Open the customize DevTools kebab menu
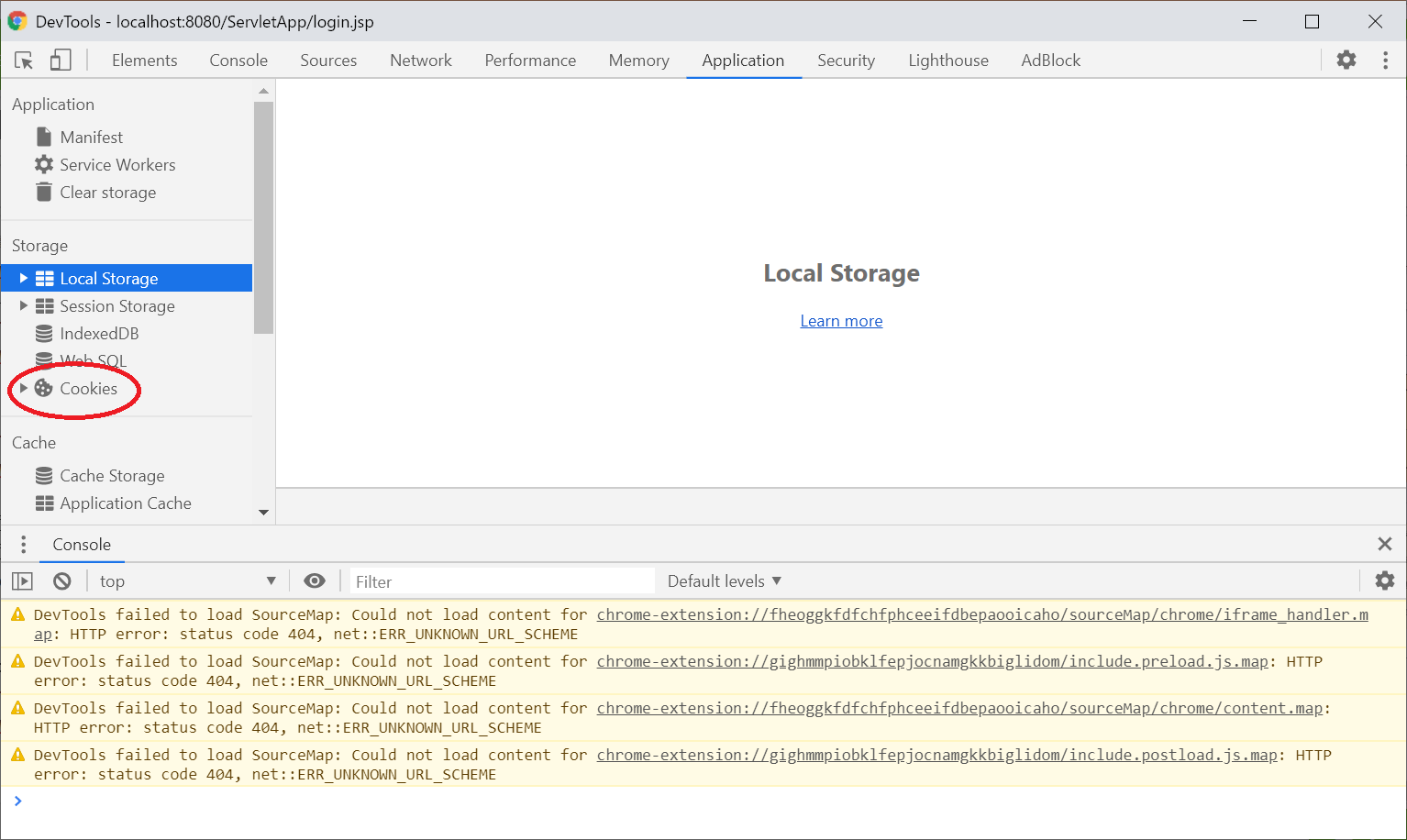 [x=1385, y=61]
